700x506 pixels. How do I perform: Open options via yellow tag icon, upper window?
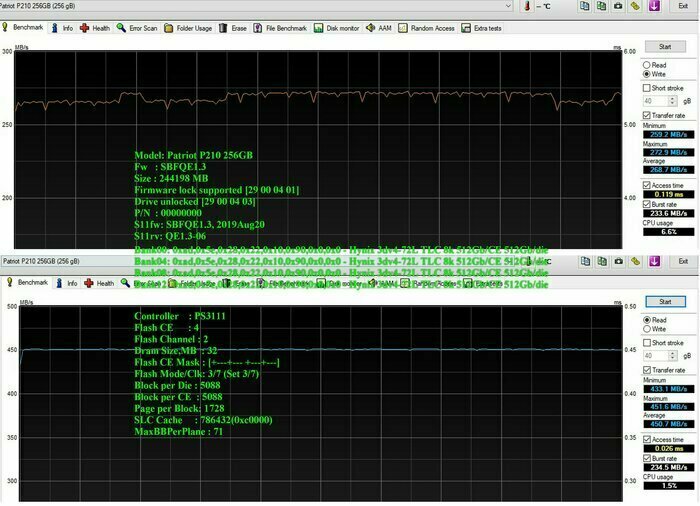635,6
